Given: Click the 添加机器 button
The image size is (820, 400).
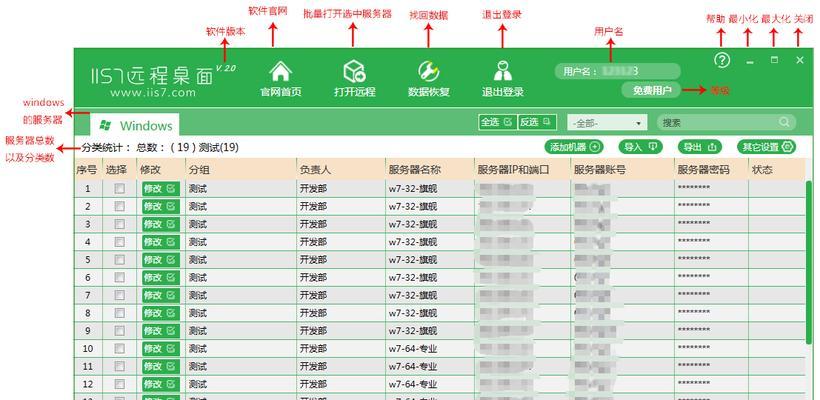Looking at the screenshot, I should click(x=574, y=147).
